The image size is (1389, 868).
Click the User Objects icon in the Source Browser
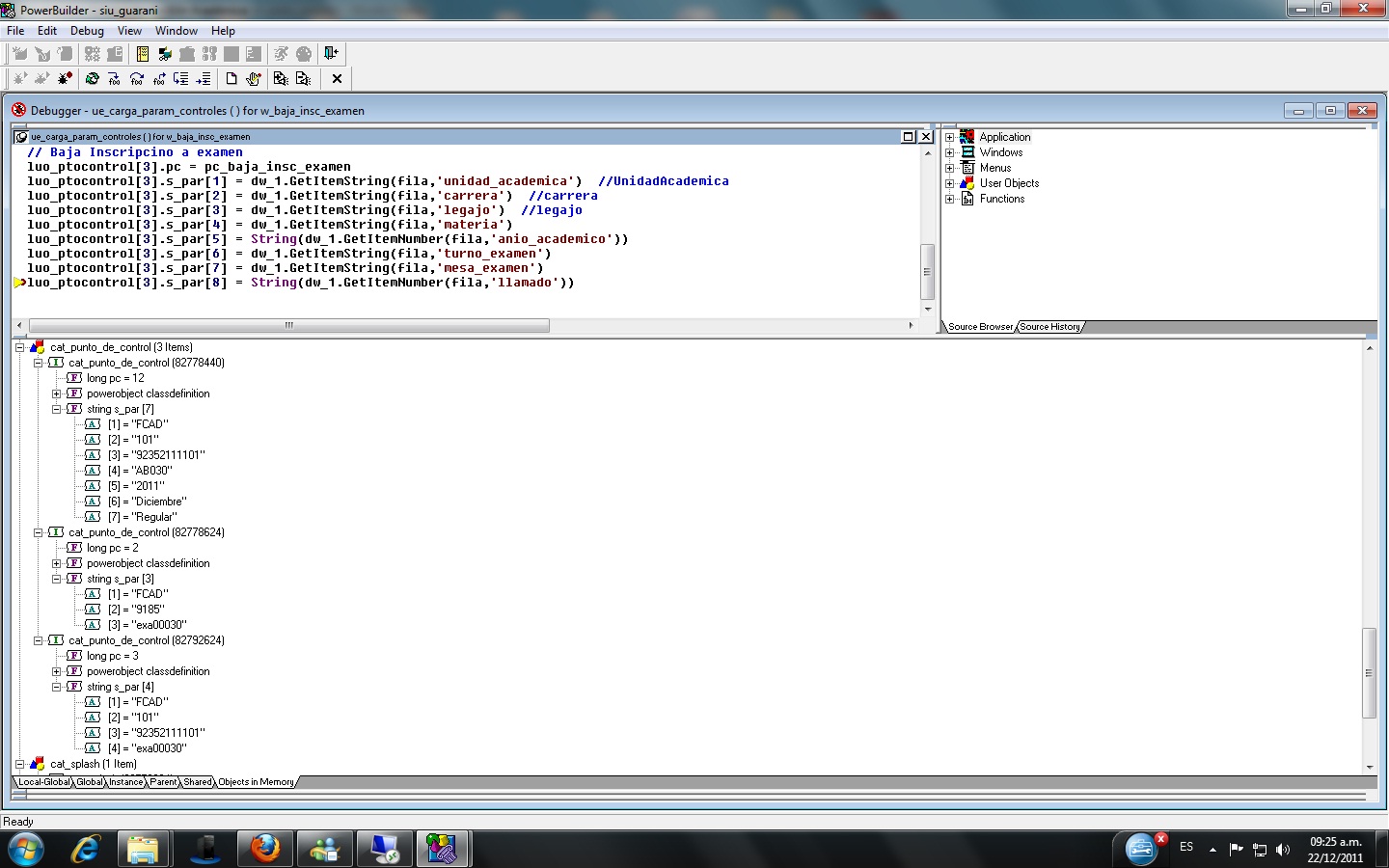coord(967,183)
